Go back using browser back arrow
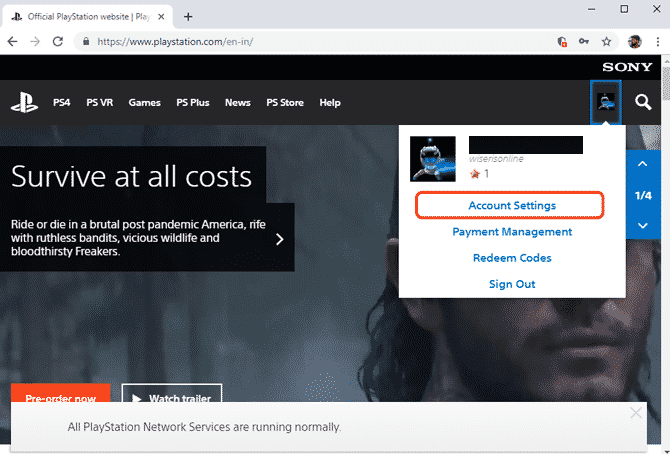 click(12, 41)
